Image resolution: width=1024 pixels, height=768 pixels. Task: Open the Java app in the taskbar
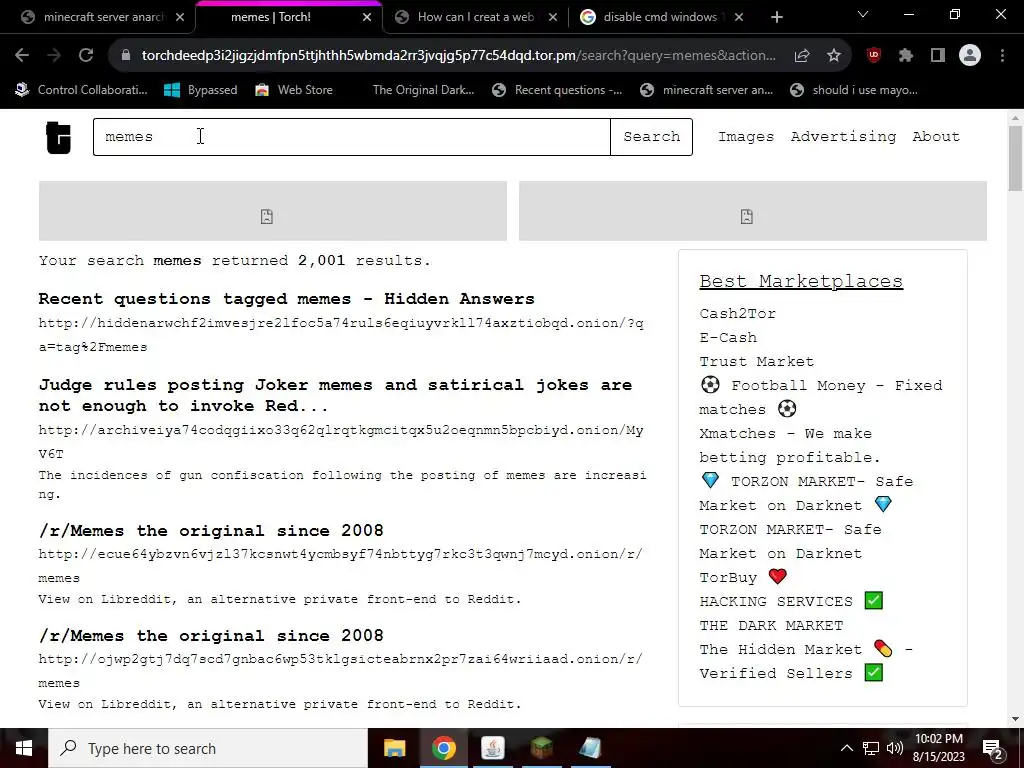tap(492, 748)
